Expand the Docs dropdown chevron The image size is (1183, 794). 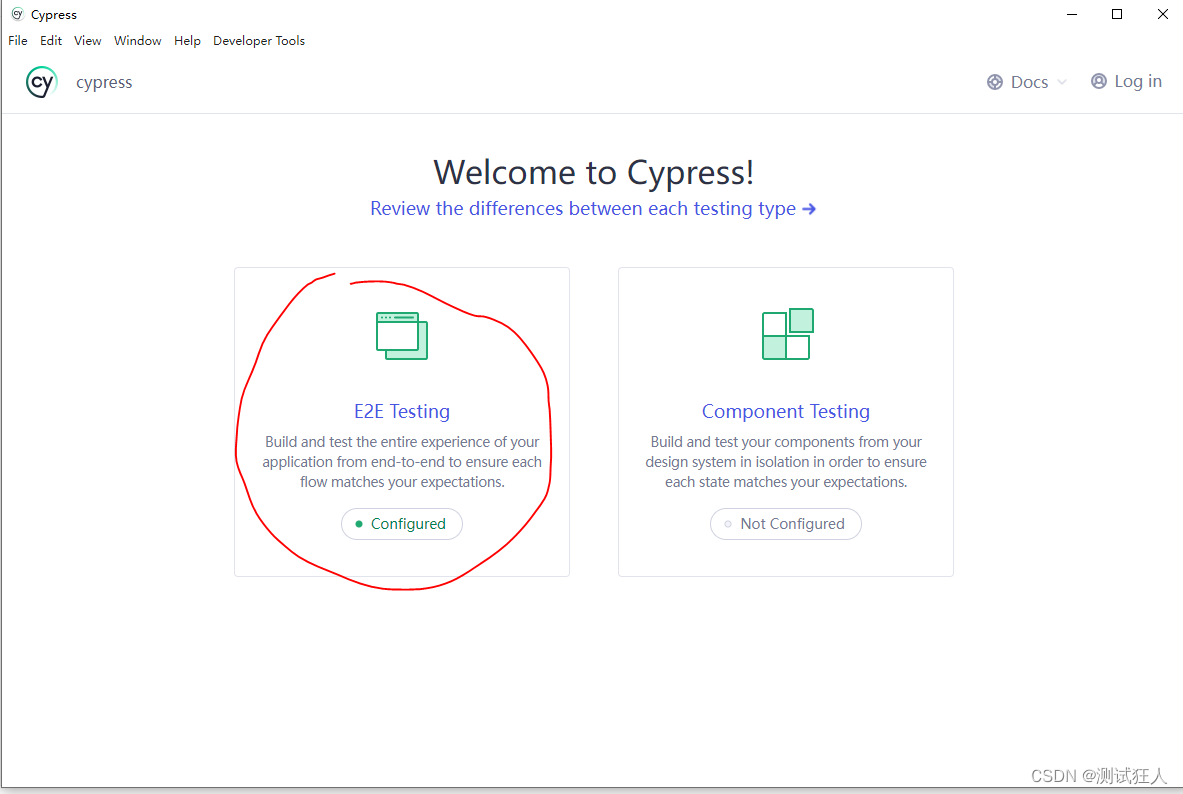click(x=1062, y=82)
